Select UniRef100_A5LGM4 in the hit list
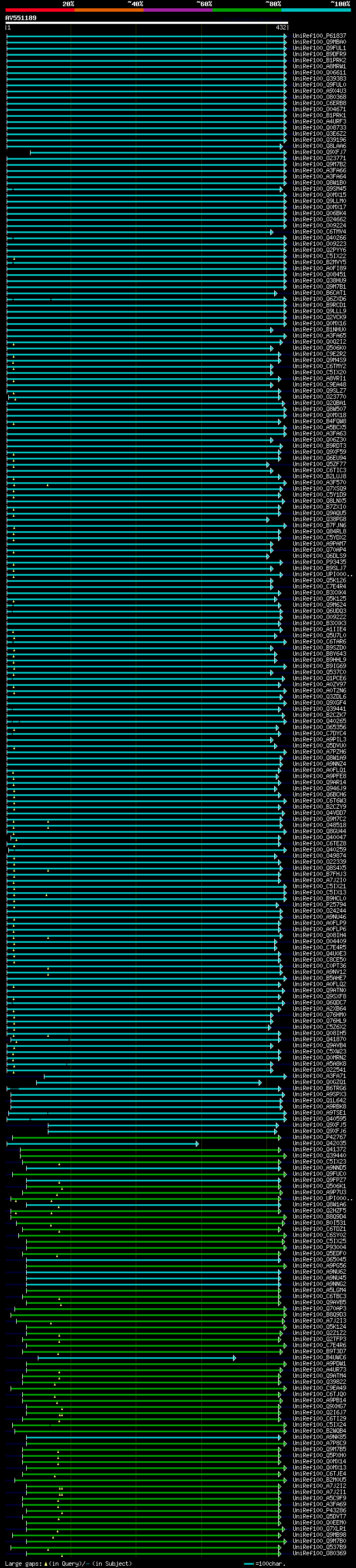Screen dimensions: 356x1568 [x=319, y=1290]
